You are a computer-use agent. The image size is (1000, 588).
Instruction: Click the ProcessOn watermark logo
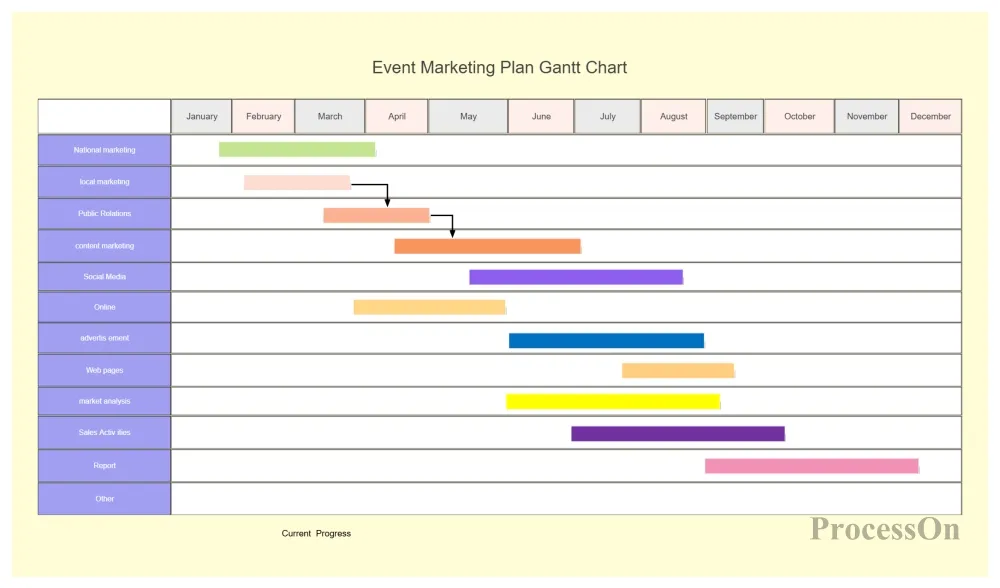coord(885,529)
